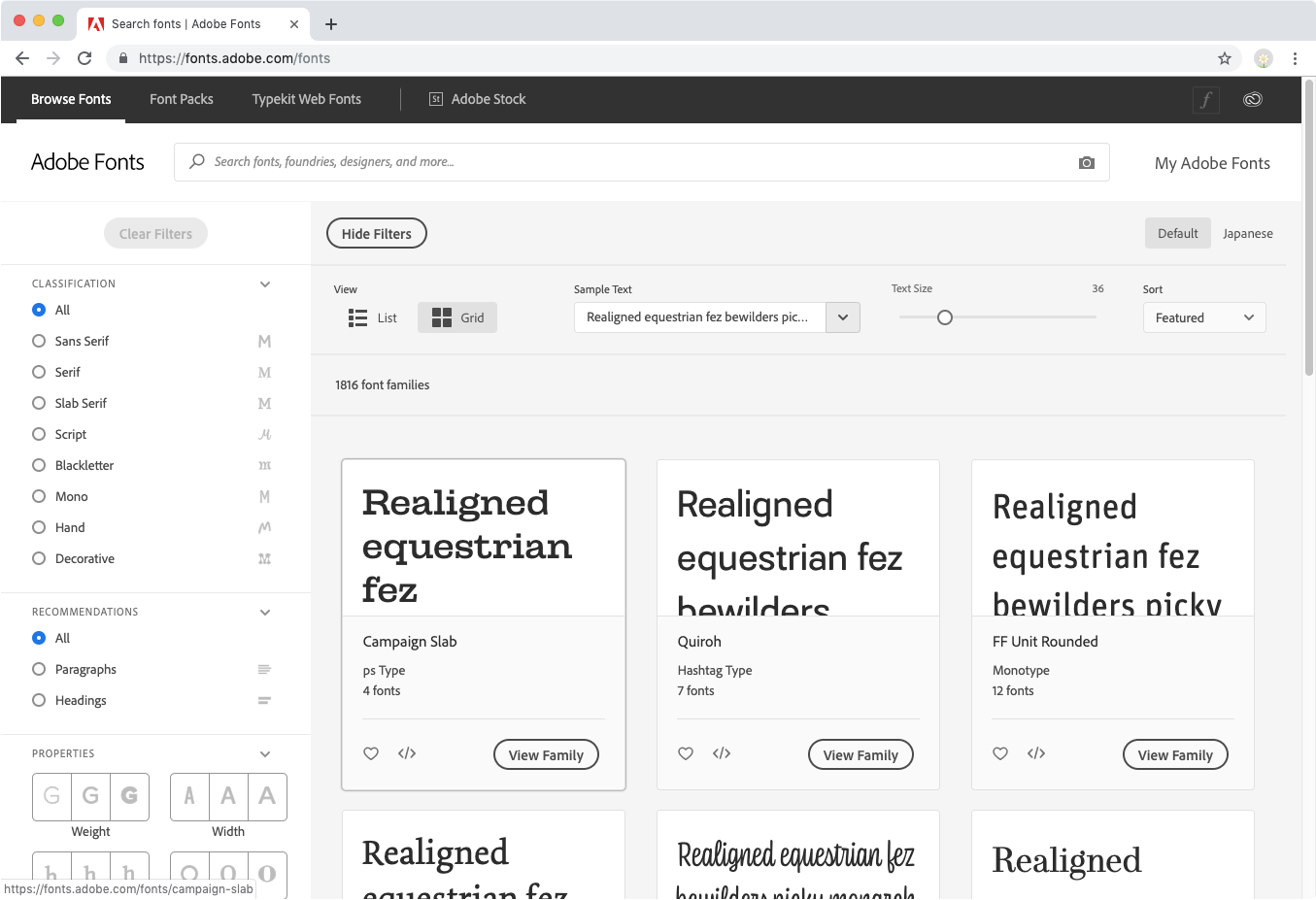Collapse the Classification section chevron

click(265, 284)
